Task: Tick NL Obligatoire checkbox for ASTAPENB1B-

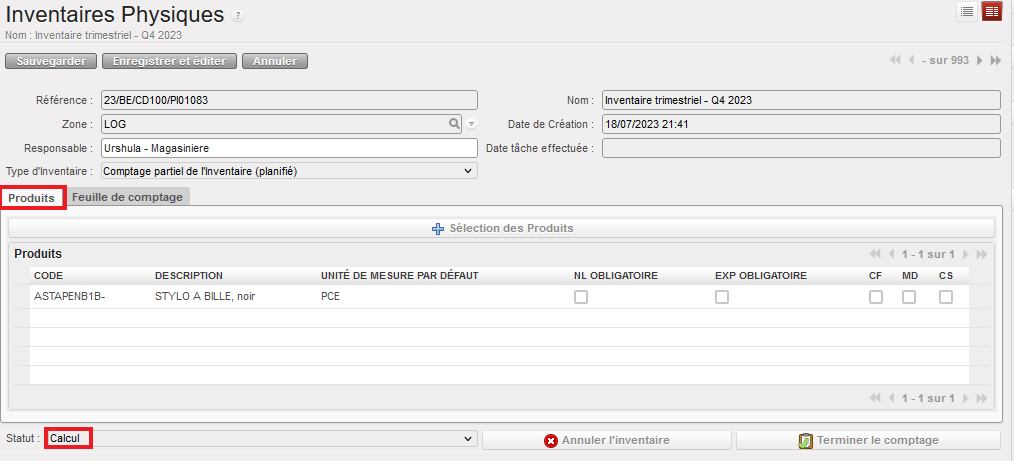Action: coord(580,297)
